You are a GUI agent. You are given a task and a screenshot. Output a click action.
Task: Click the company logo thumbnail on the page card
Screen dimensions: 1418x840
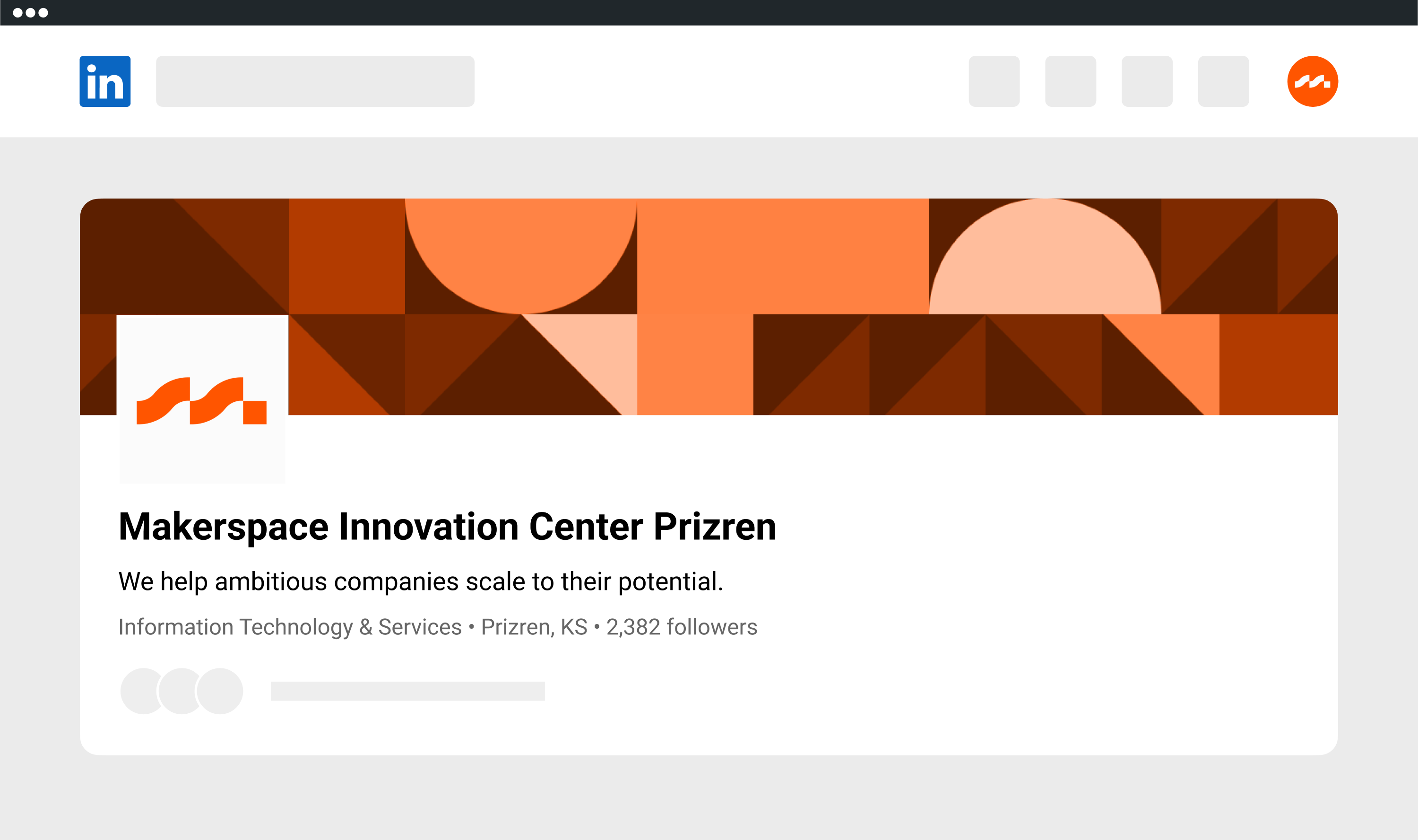[x=202, y=399]
